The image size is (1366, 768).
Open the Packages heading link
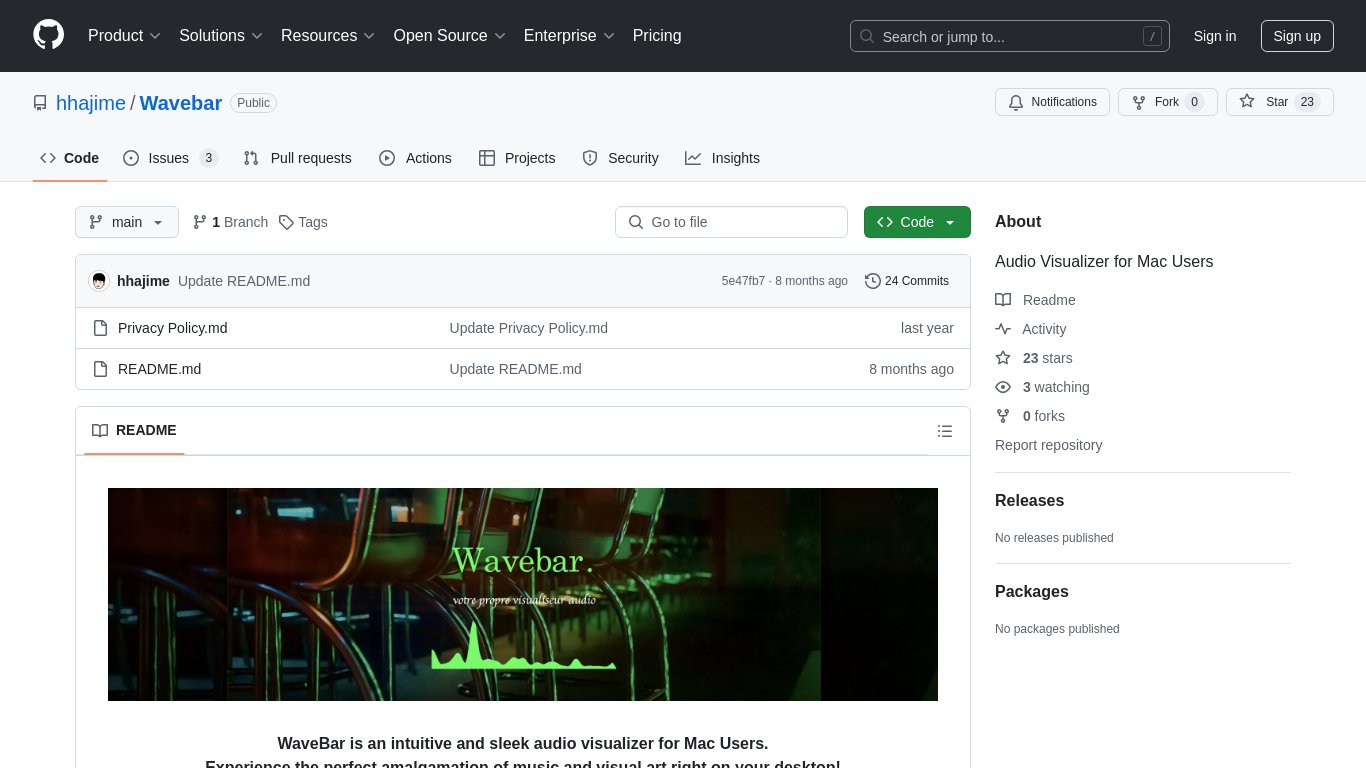[1031, 591]
